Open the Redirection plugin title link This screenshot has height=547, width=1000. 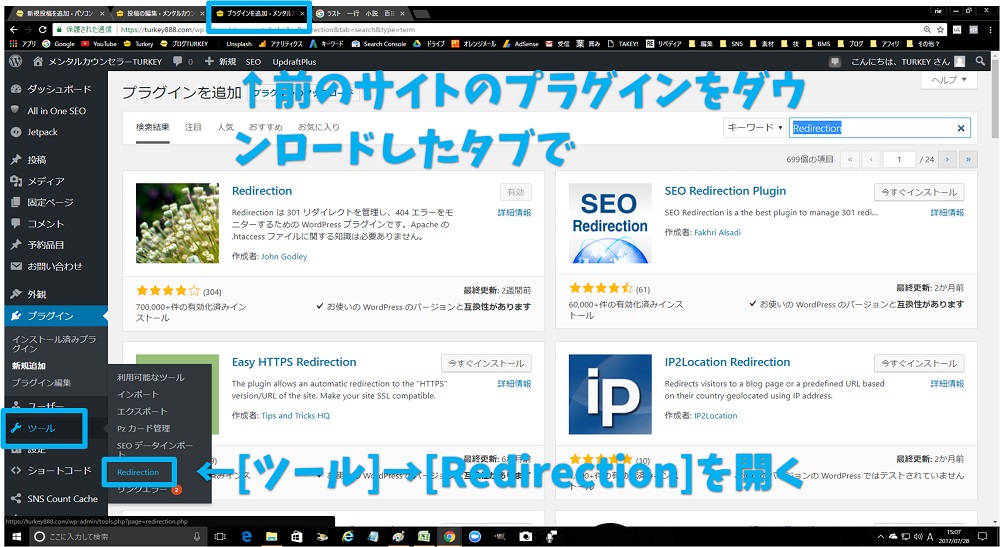(261, 191)
